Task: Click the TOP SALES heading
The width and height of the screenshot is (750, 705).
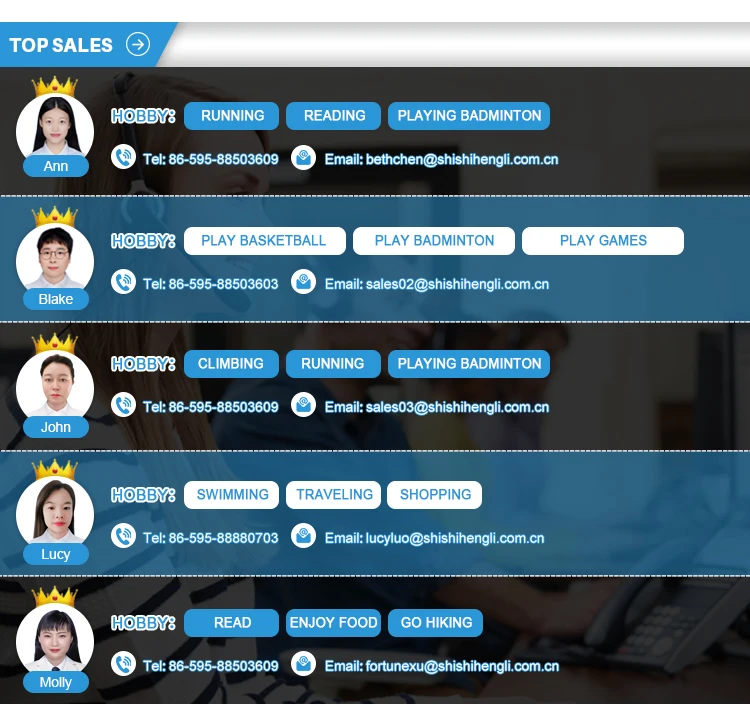Action: 61,45
